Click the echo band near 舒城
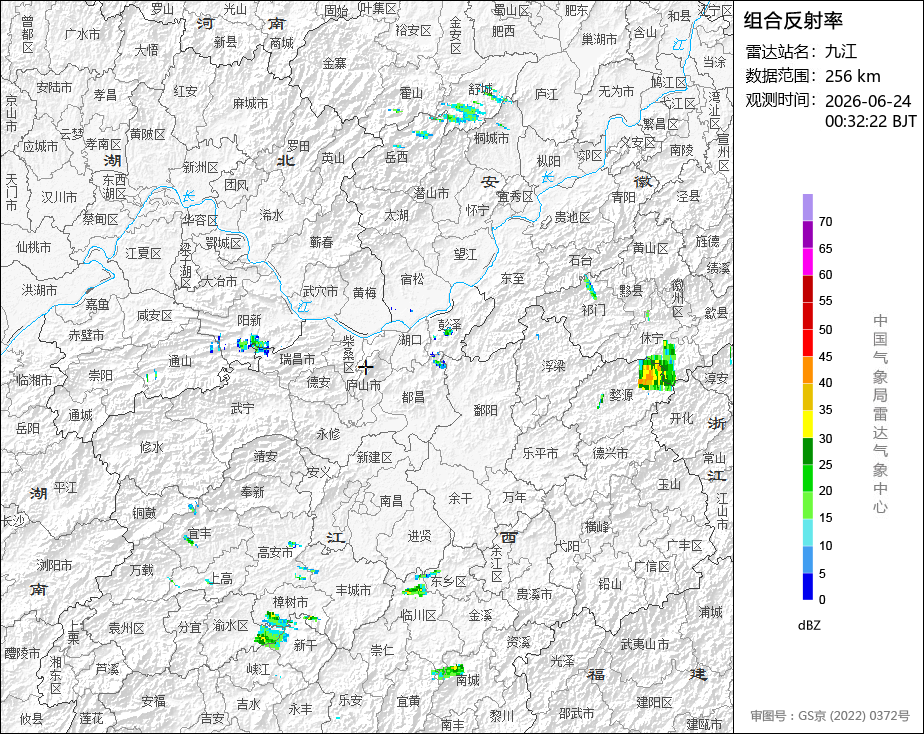 tap(463, 112)
